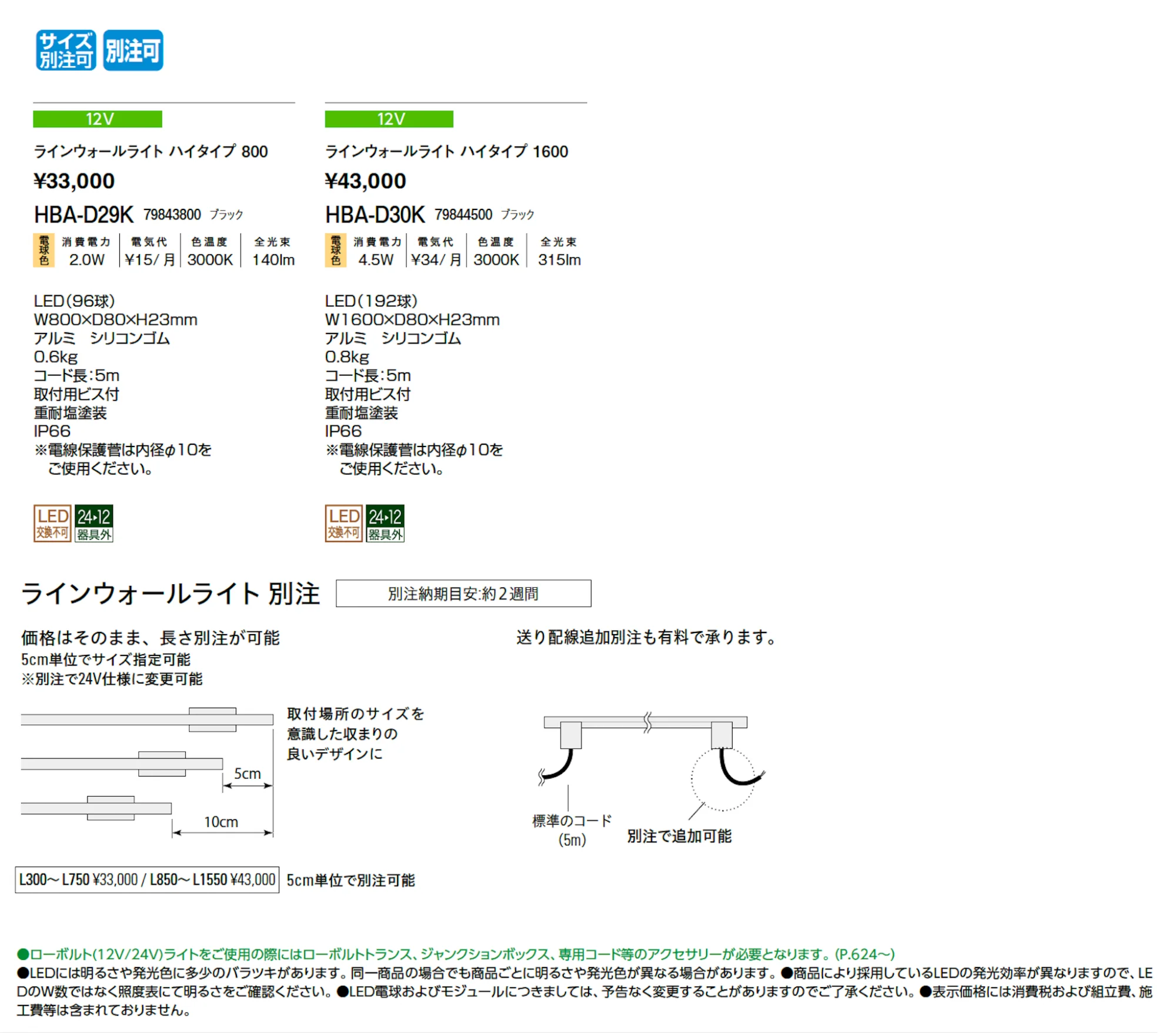Screen dimensions: 1176x1033
Task: Click the 4.5W power consumption value
Action: click(x=376, y=259)
